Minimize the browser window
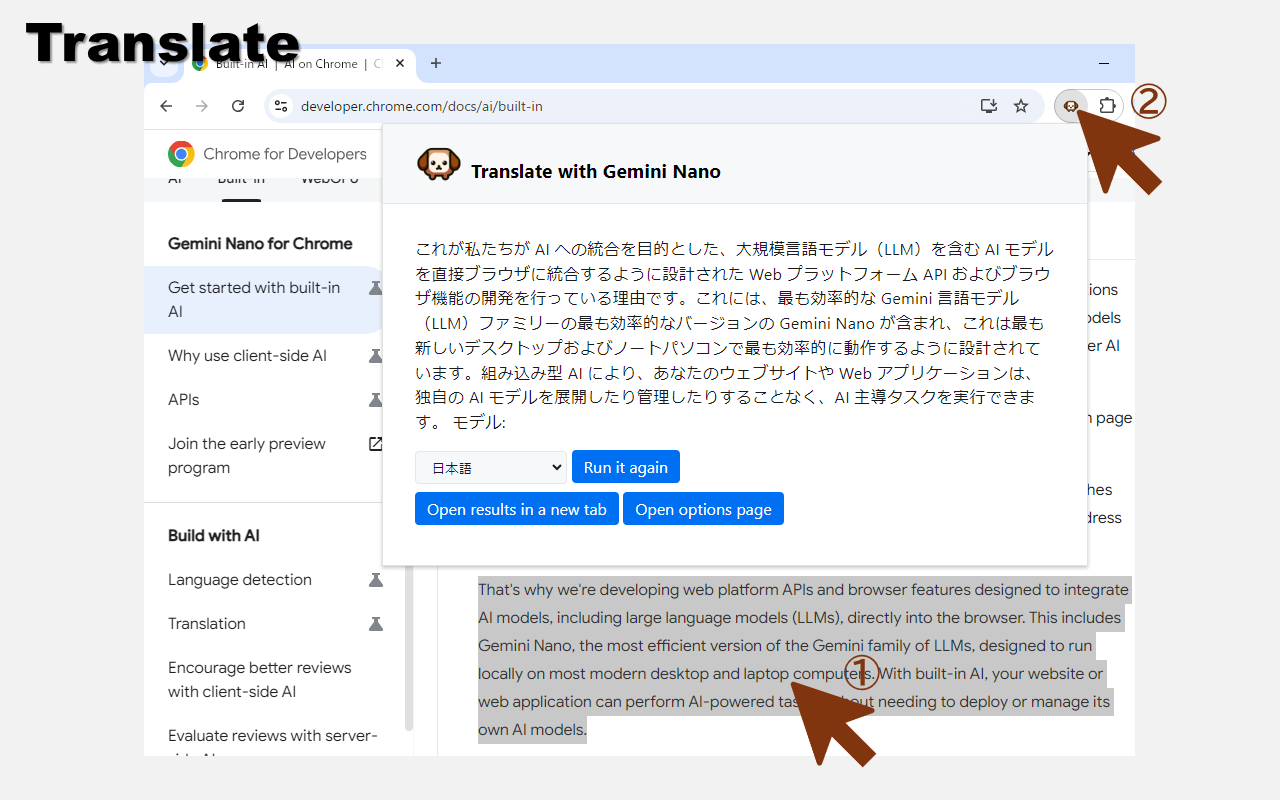The image size is (1280, 800). pos(1103,63)
